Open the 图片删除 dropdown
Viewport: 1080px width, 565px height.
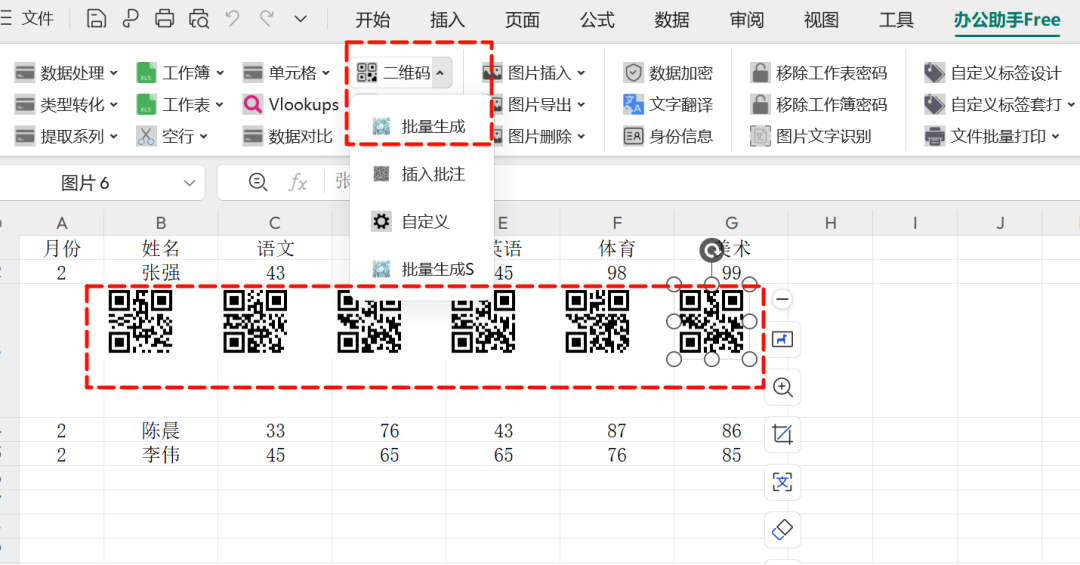coord(537,136)
